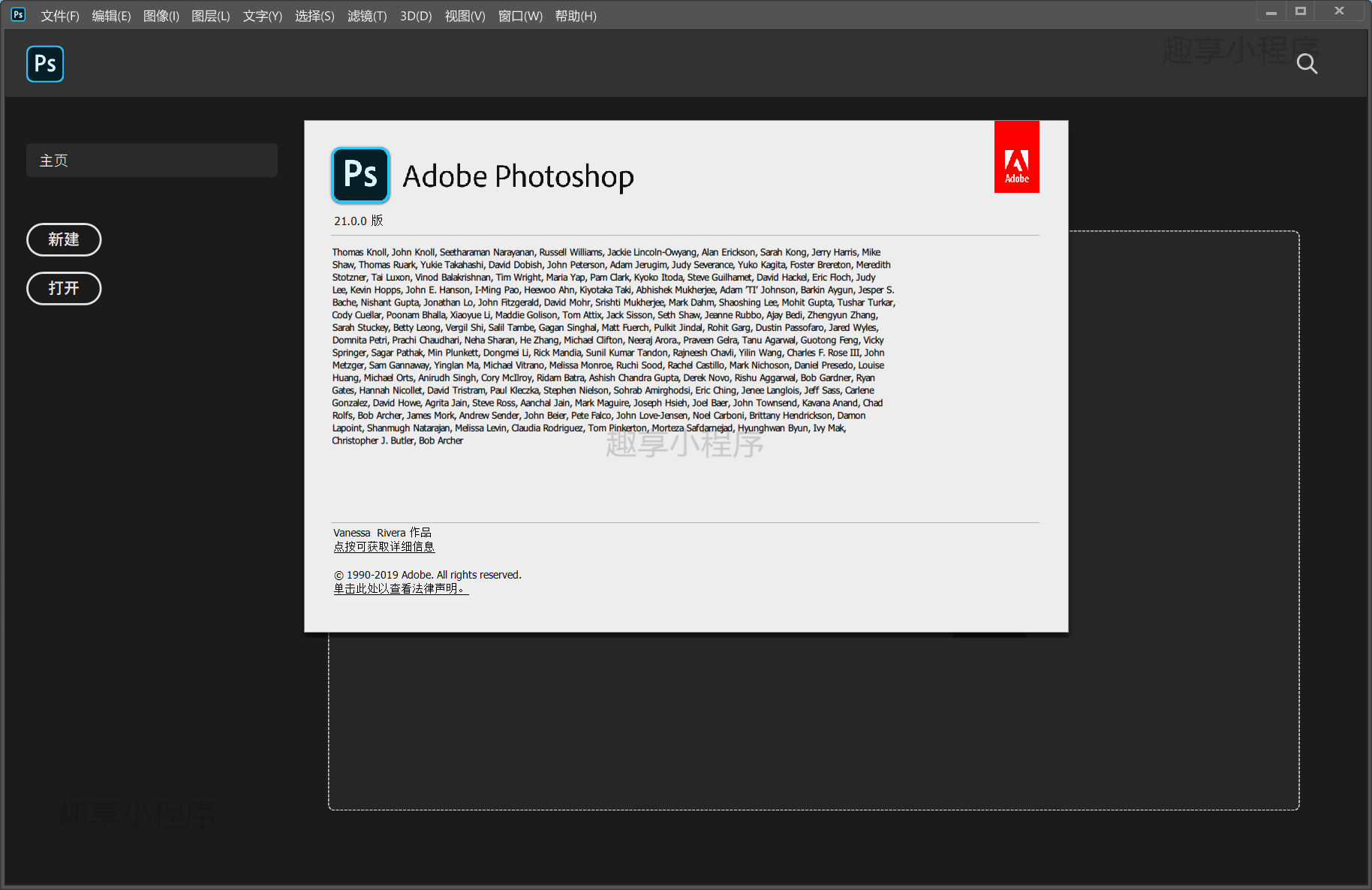The width and height of the screenshot is (1372, 890).
Task: Open the 文字(Y) menu
Action: (263, 16)
